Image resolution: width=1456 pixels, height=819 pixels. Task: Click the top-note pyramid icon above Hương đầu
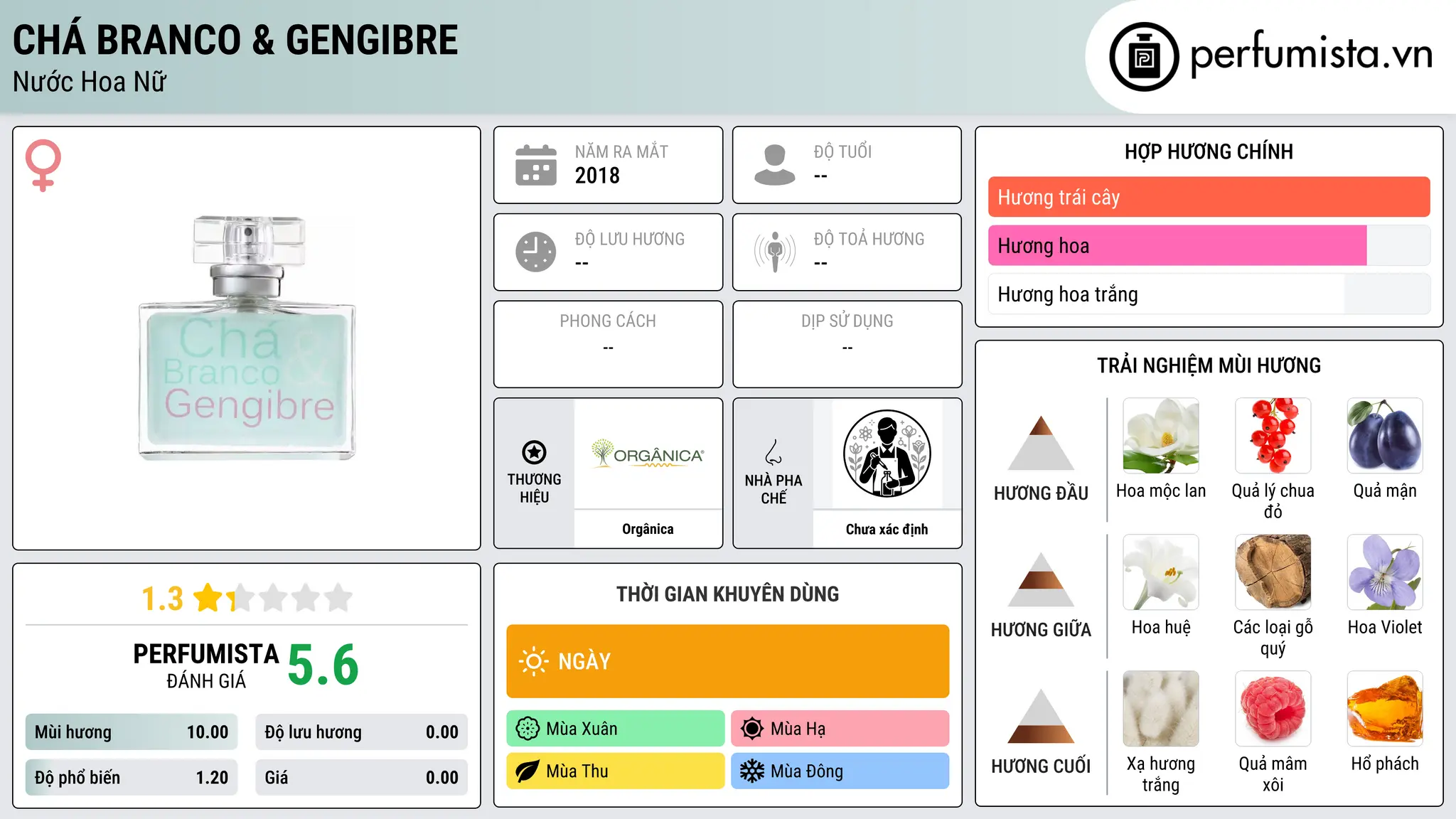click(1042, 443)
